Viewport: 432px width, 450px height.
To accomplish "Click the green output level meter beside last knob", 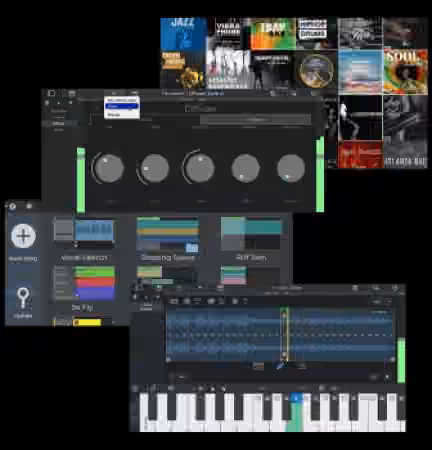I will (320, 174).
